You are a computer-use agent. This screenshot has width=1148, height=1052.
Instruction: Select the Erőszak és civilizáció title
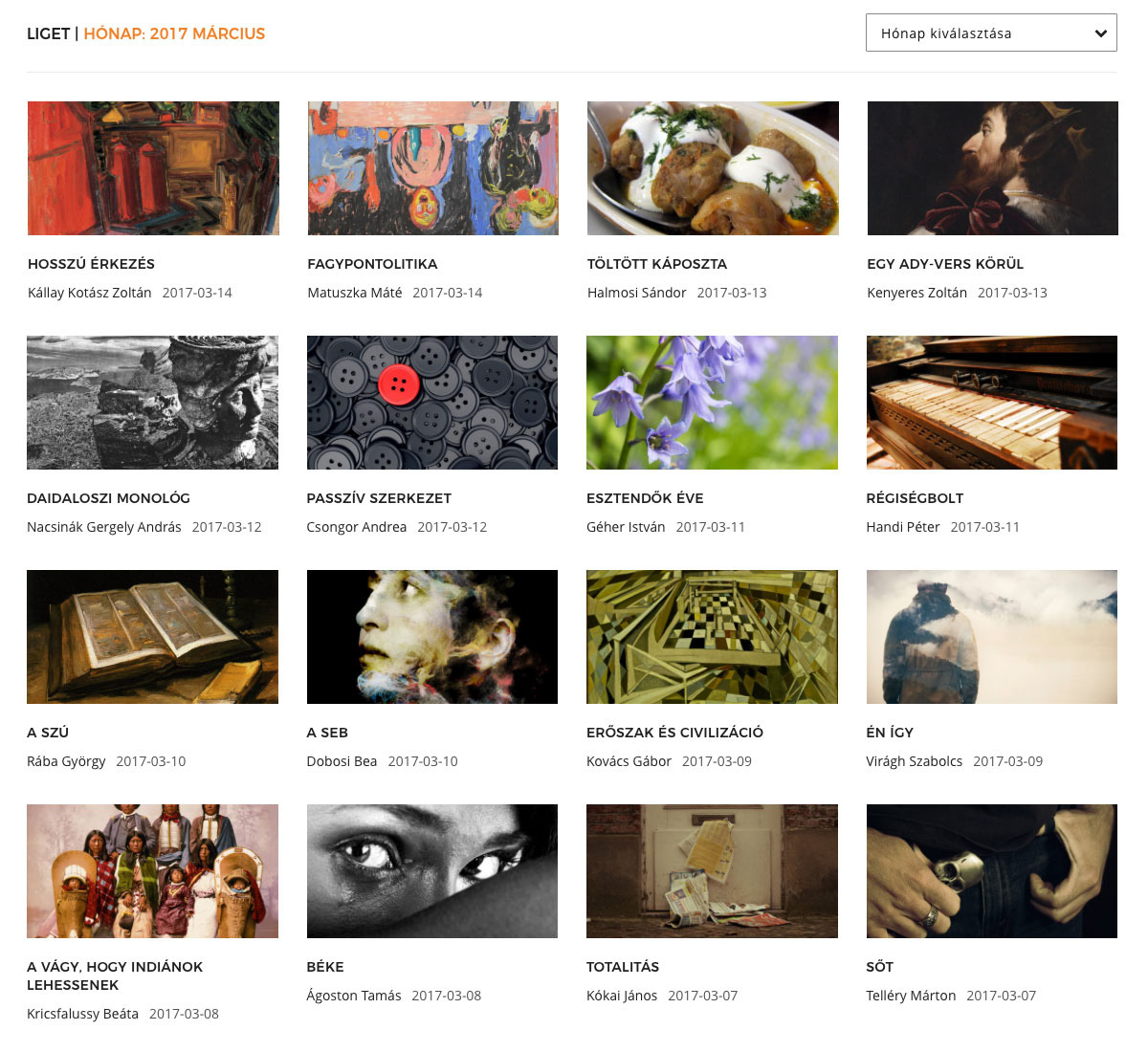coord(674,733)
